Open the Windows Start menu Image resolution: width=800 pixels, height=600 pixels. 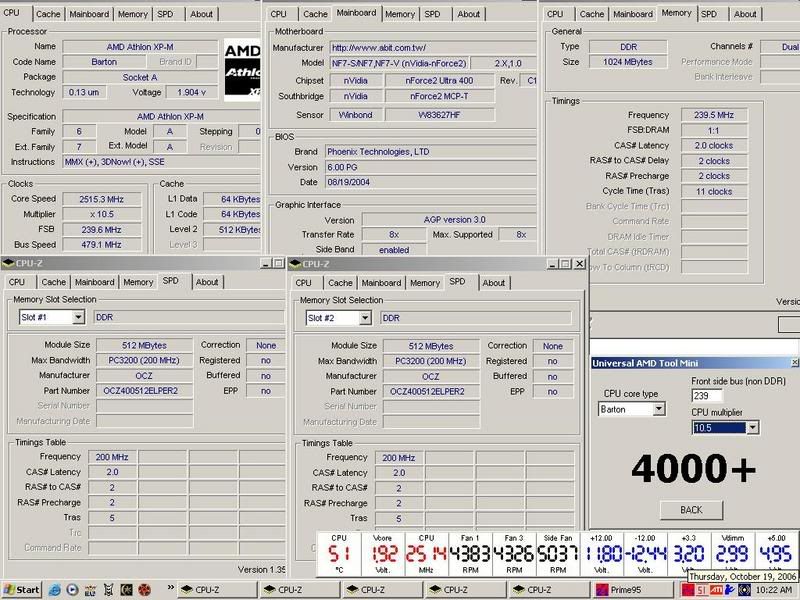(x=22, y=590)
